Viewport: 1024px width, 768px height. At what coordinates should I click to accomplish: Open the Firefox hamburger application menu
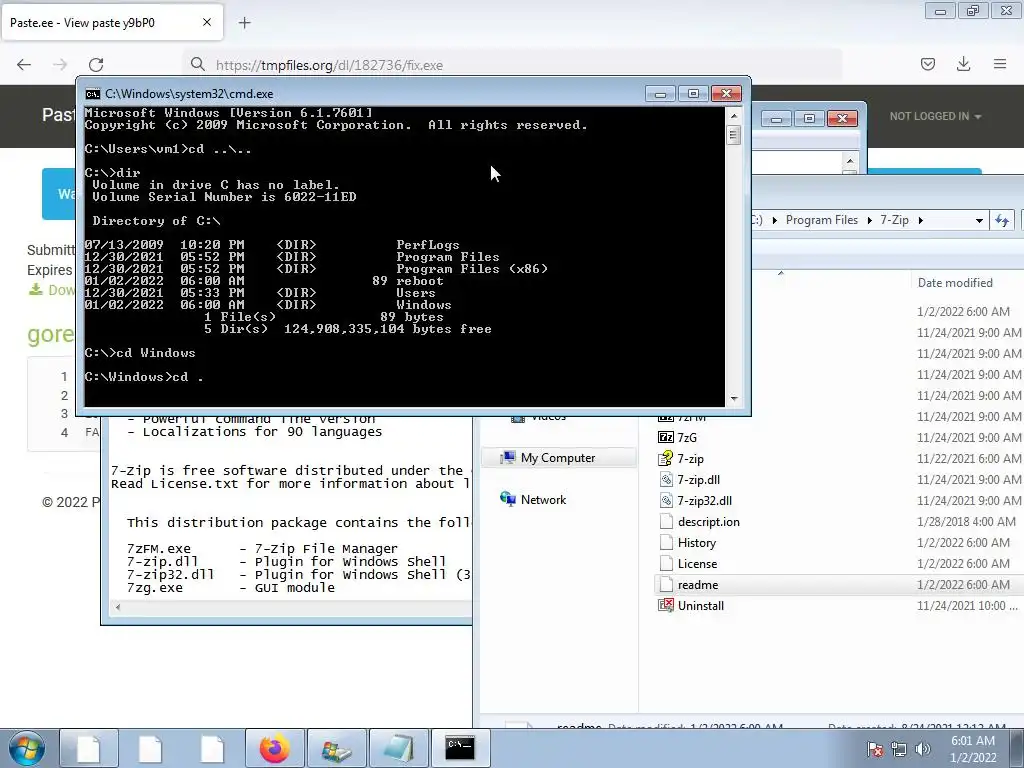click(x=1000, y=64)
